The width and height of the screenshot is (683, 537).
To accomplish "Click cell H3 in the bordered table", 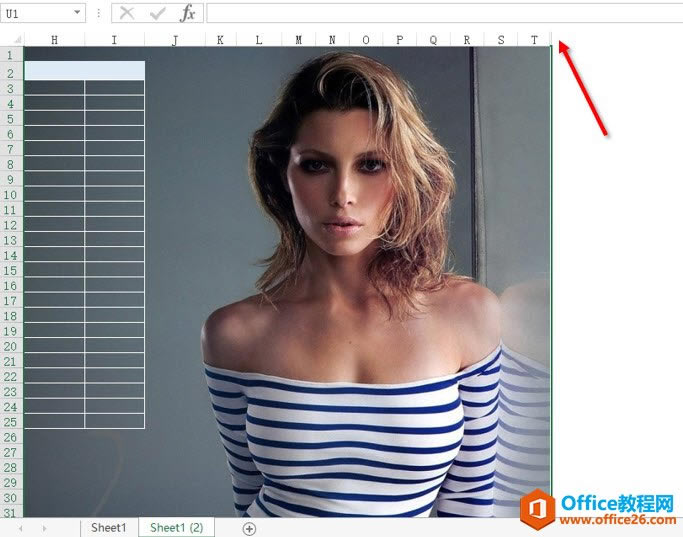I will [54, 88].
